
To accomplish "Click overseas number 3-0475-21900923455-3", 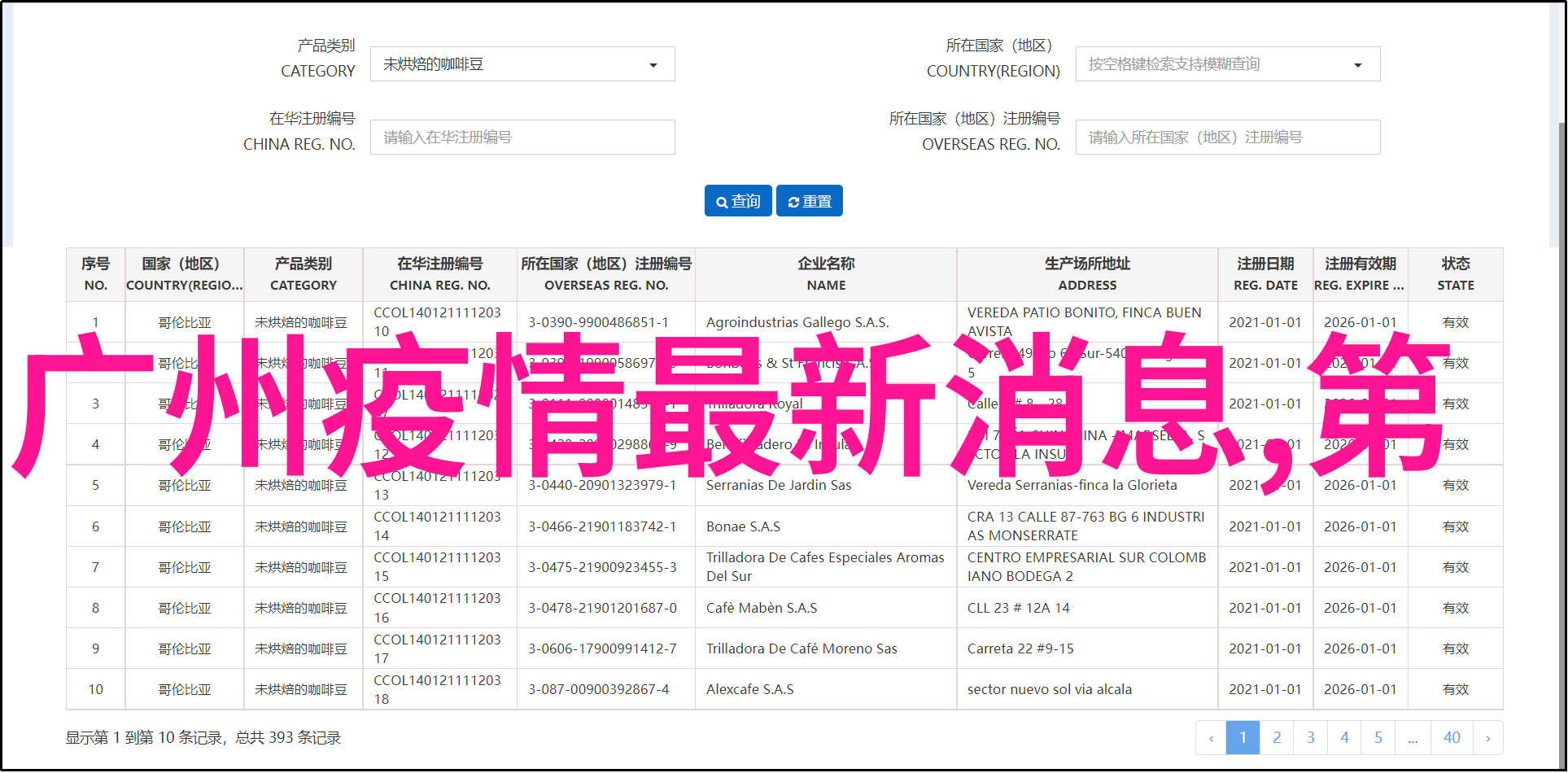I will (602, 567).
